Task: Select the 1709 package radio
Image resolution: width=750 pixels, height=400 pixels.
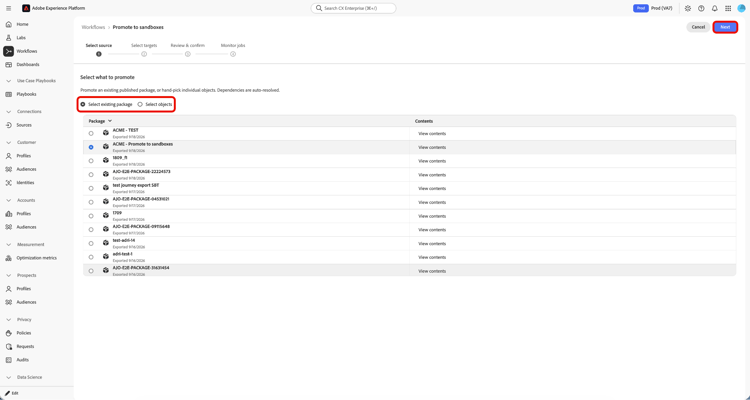Action: point(91,216)
